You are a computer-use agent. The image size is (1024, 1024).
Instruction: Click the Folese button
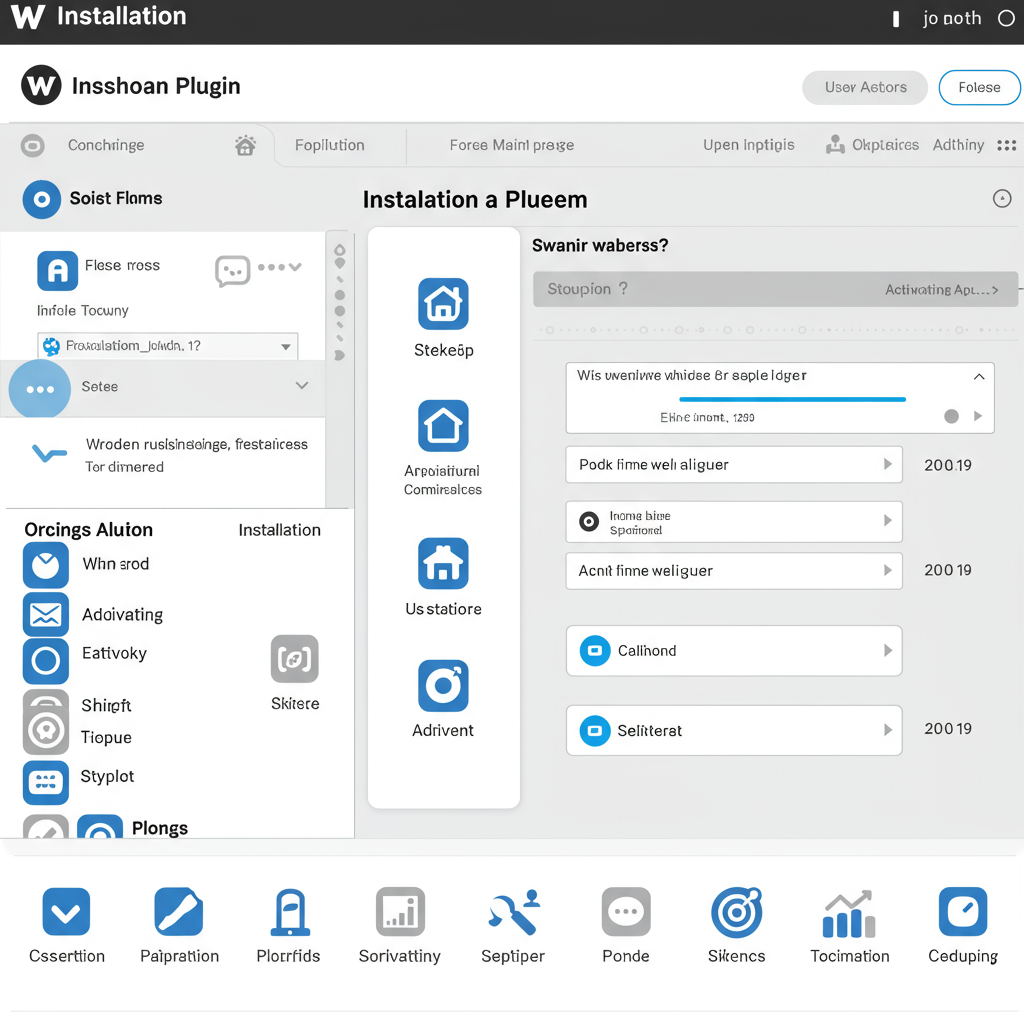tap(979, 87)
